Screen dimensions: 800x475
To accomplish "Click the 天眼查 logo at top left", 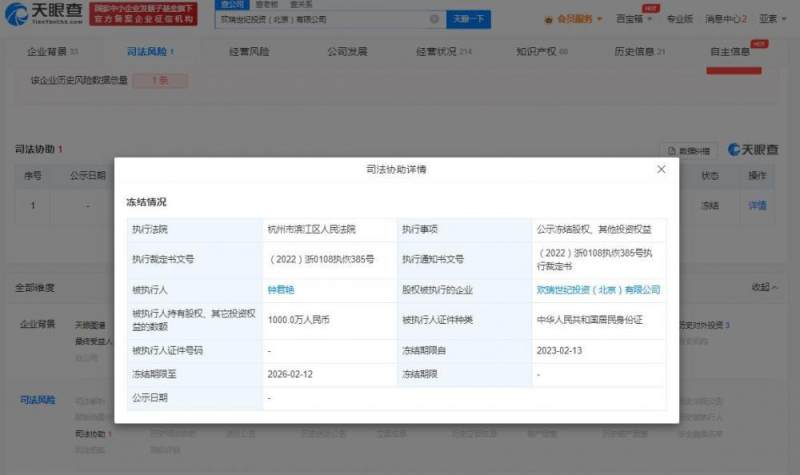I will pyautogui.click(x=43, y=13).
